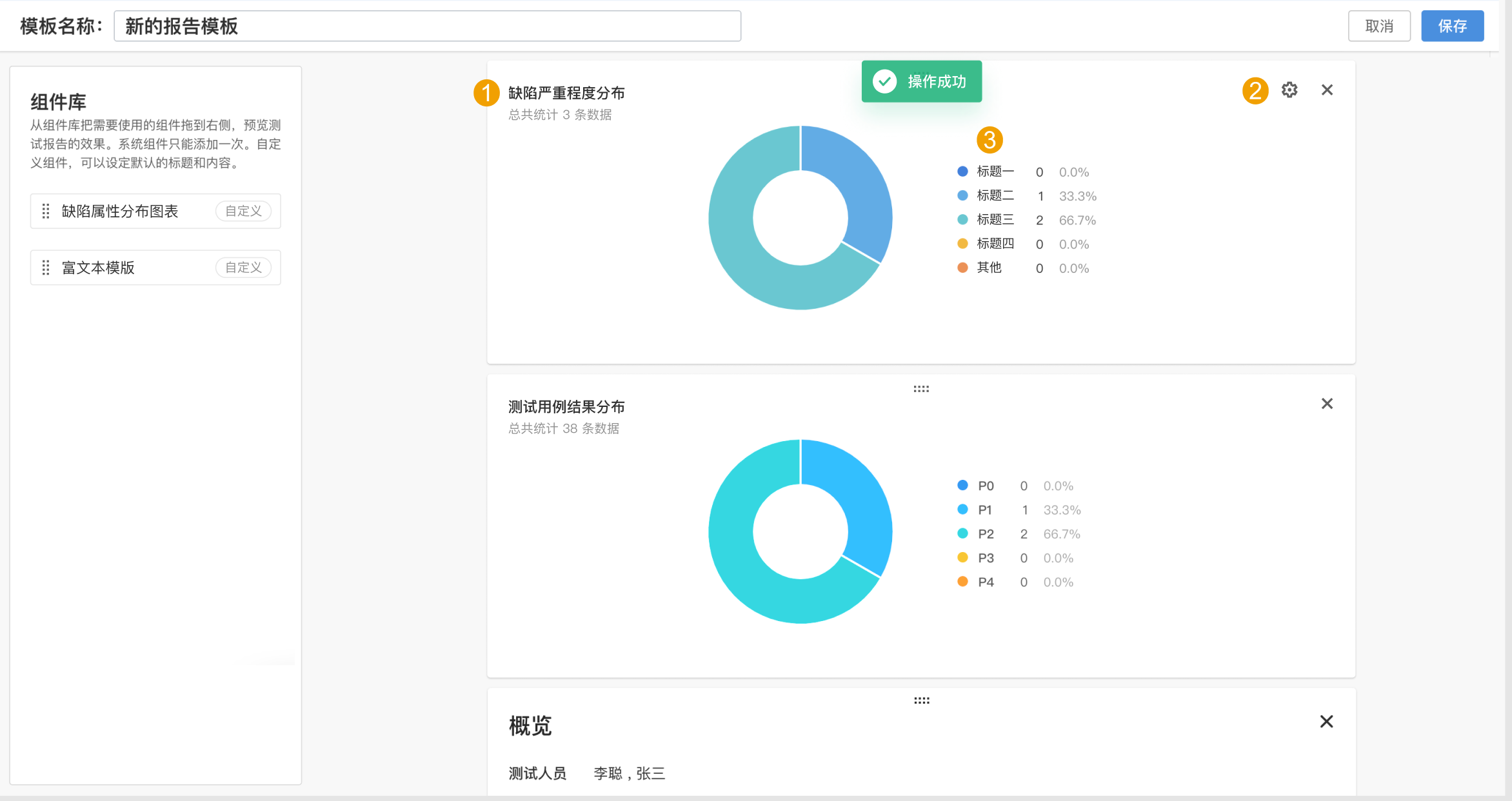Click 总共统计 38 条数据 subtitle
This screenshot has height=801, width=1512.
564,428
